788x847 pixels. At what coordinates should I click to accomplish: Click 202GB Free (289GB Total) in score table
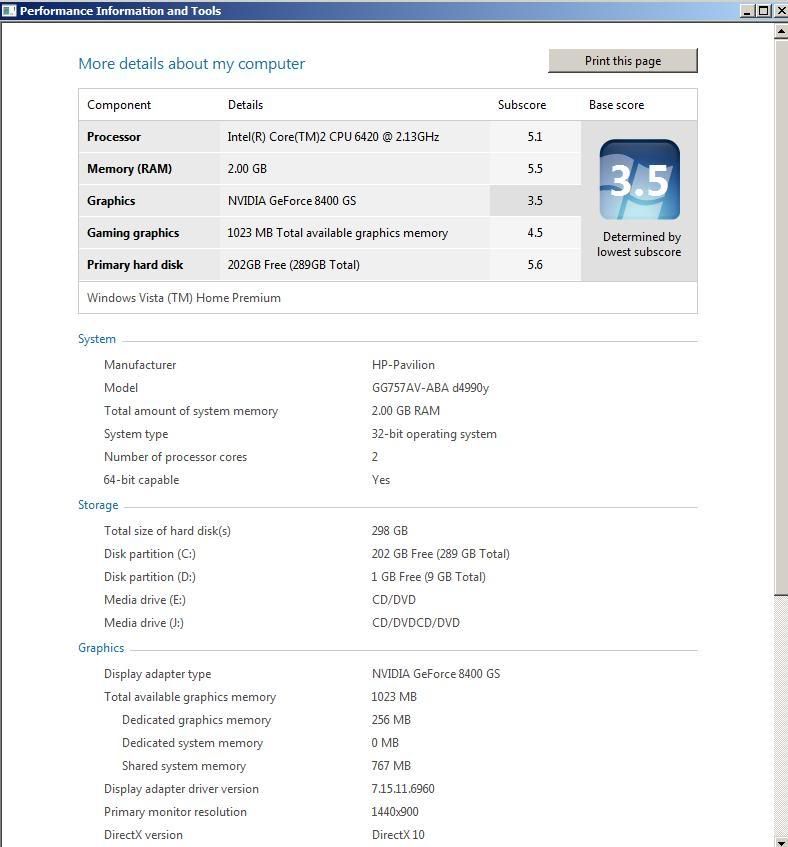293,265
